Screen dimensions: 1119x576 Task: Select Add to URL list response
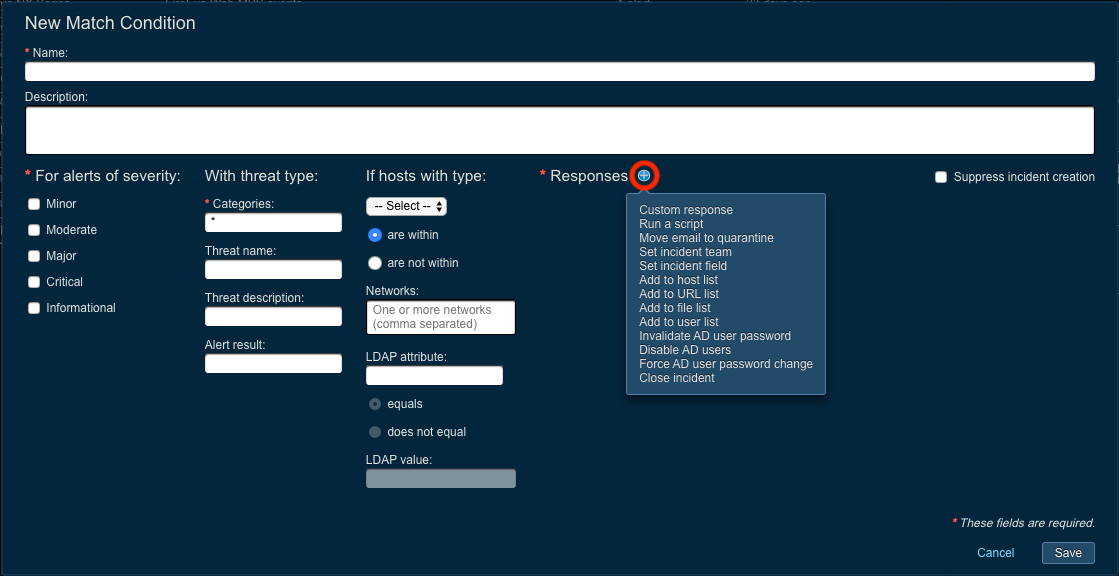click(x=679, y=294)
